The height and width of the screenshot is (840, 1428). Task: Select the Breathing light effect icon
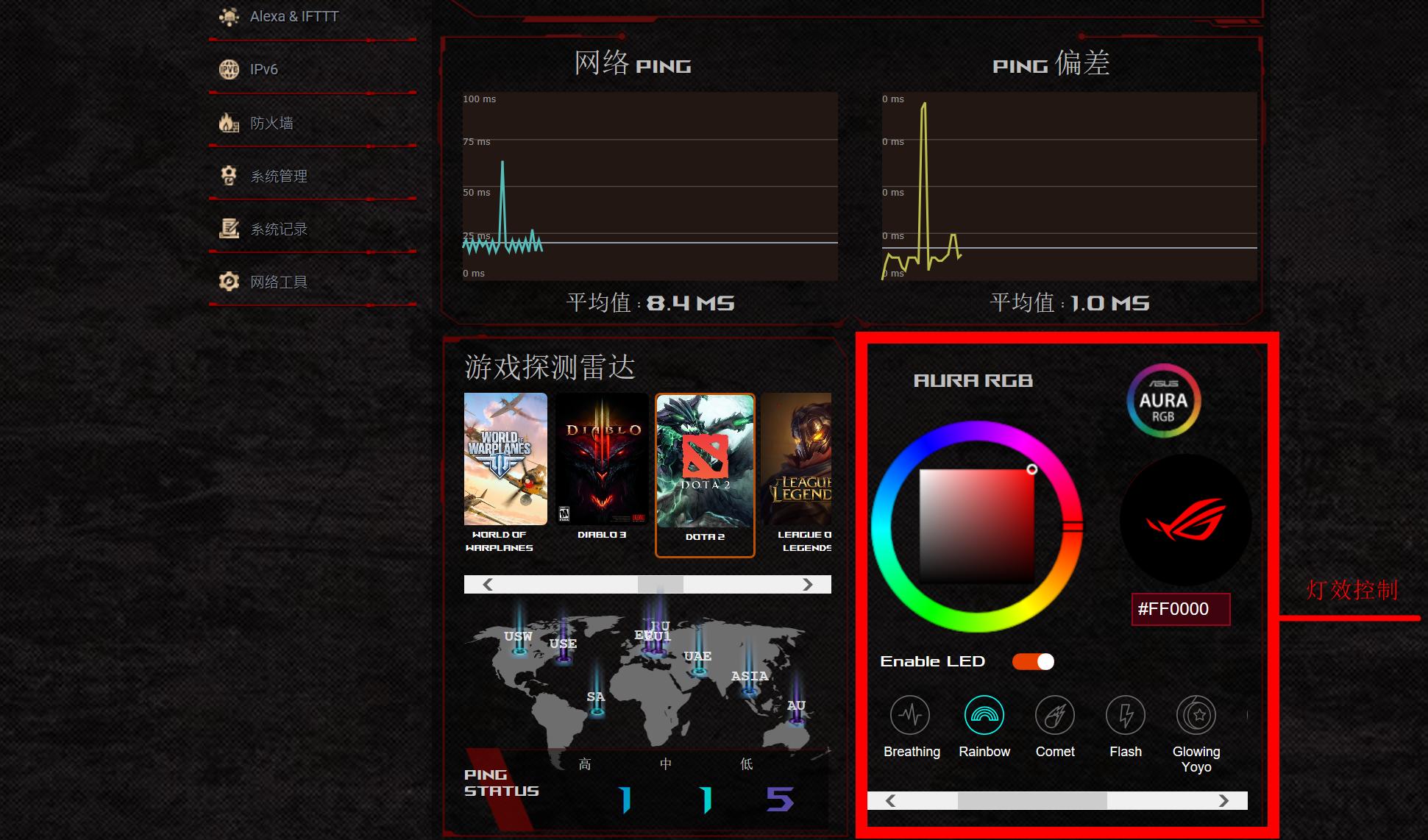click(x=910, y=715)
